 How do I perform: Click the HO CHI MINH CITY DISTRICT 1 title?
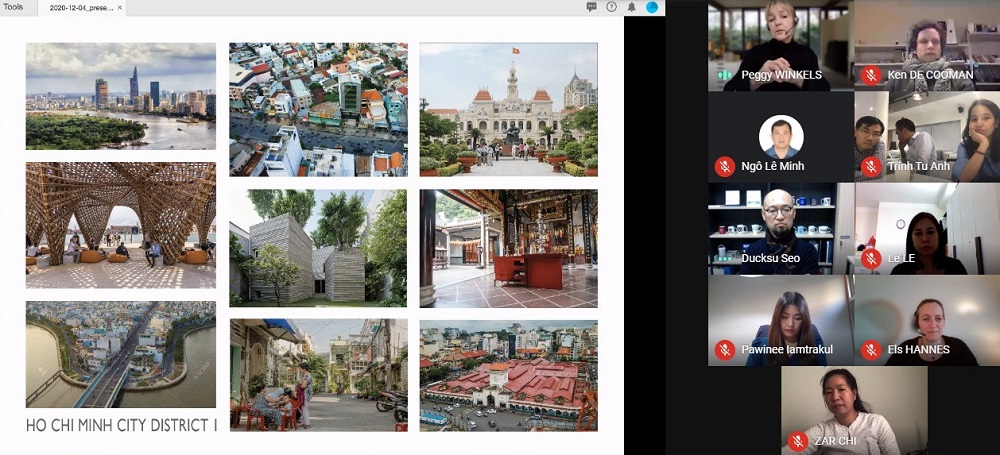121,426
